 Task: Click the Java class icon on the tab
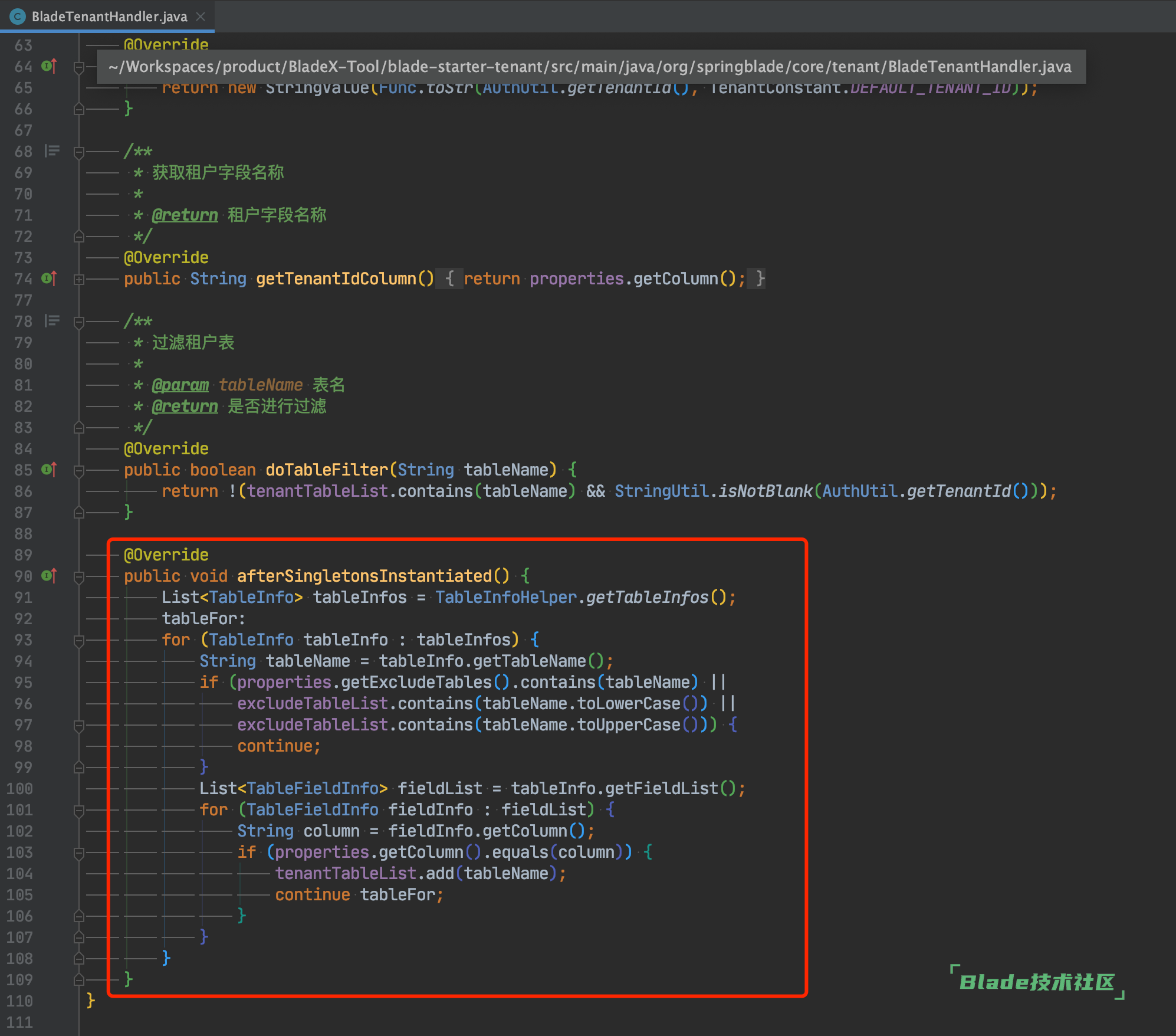click(17, 17)
